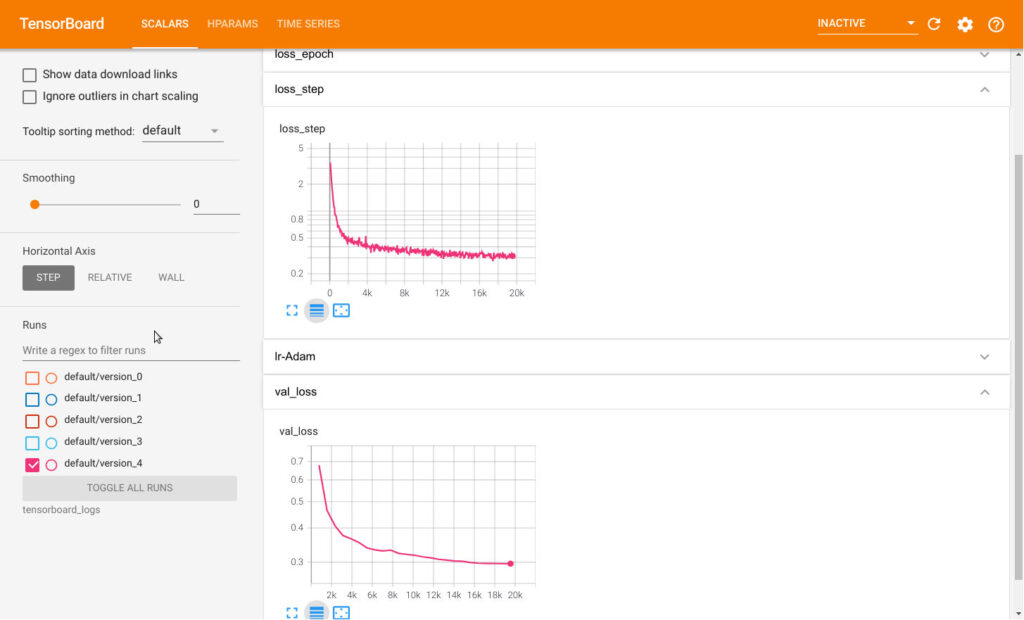Expand the lr-Adam section
Screen dimensions: 1024x620
[x=636, y=356]
